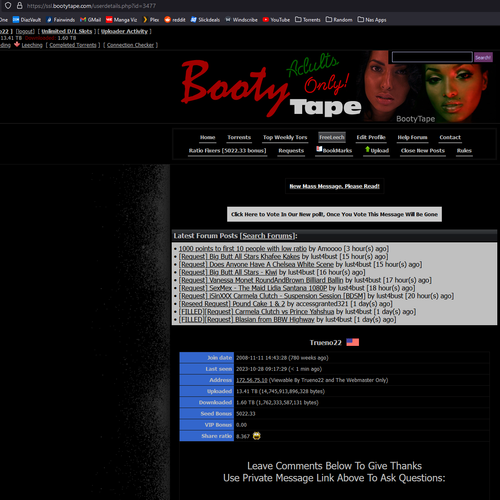Open the Connection Checker link
This screenshot has width=500, height=500.
pos(130,45)
